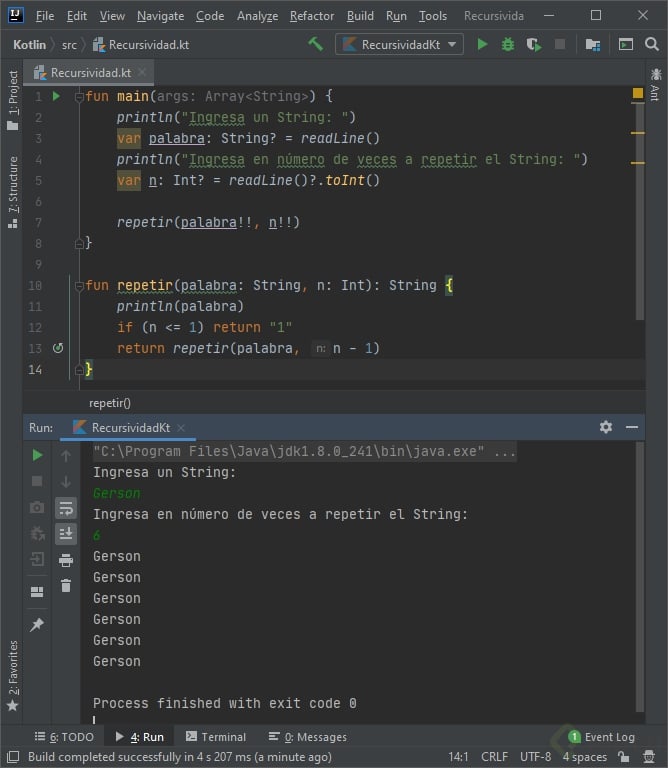
Task: Click the editor vertical scrollbar
Action: 640,211
